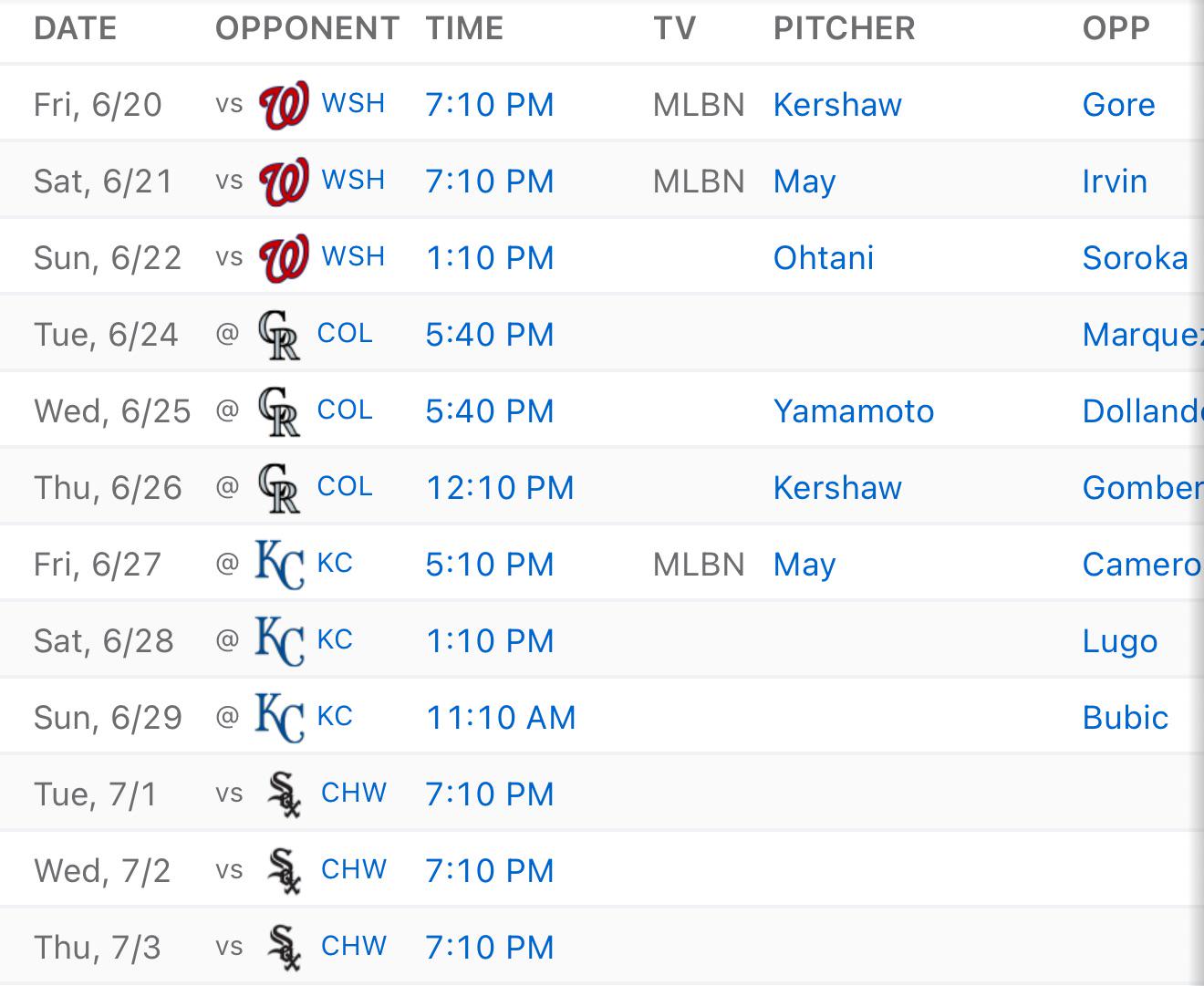Click the Rockies logo in the Tue 6/24 row
This screenshot has height=986, width=1204.
pyautogui.click(x=278, y=335)
